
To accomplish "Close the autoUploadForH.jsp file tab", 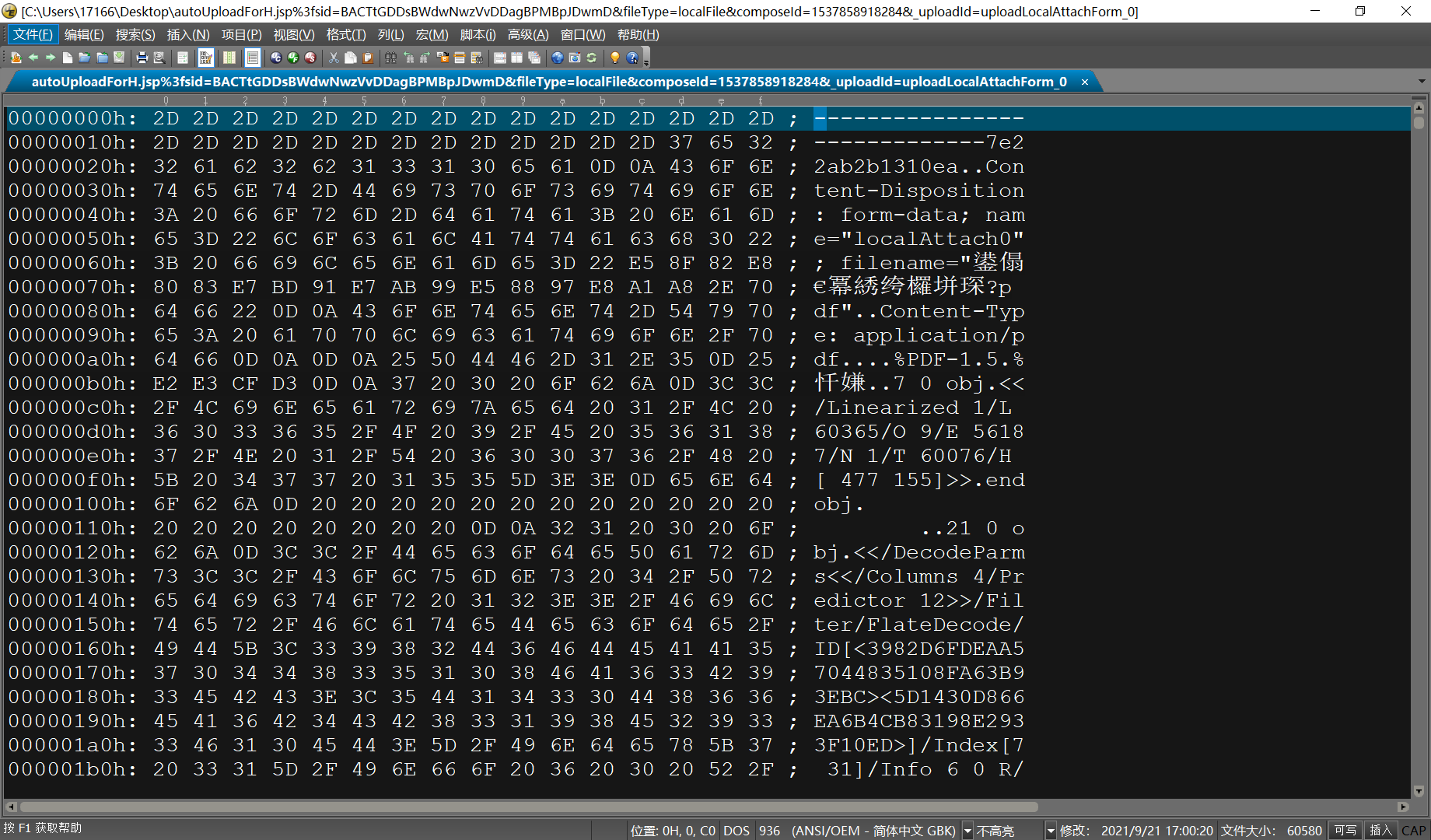I will tap(1085, 82).
